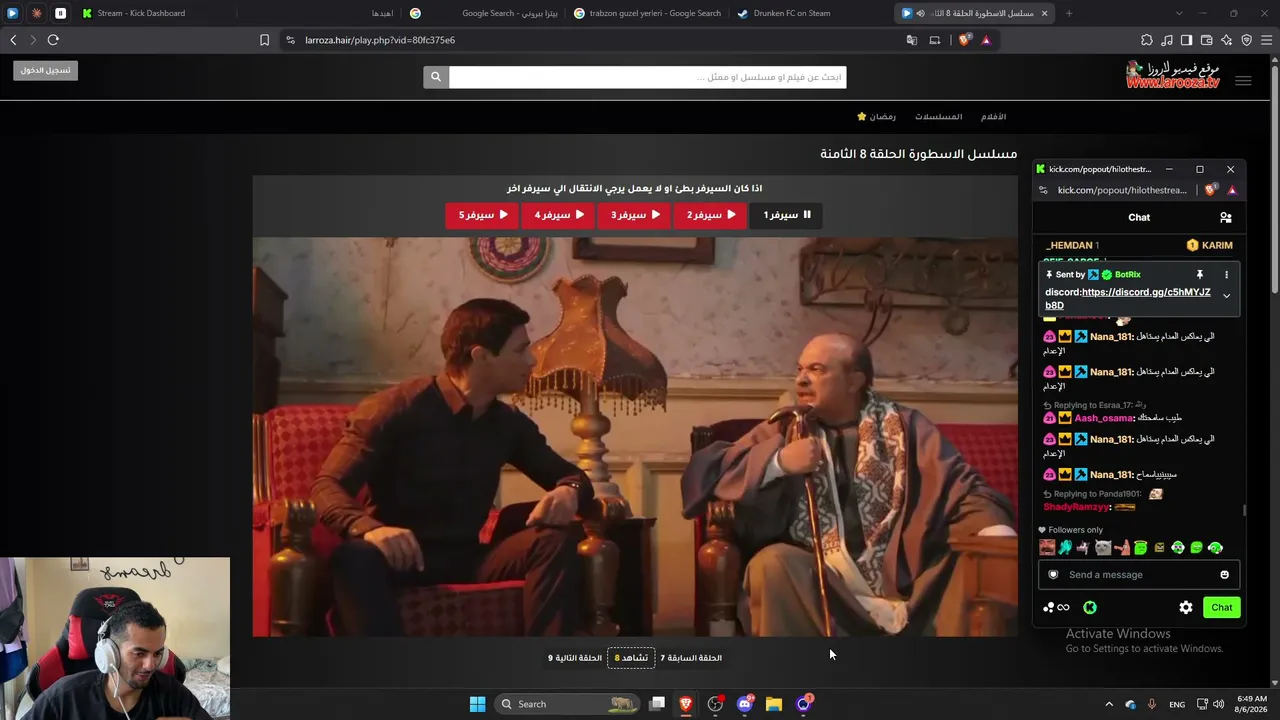Open the الأفلام menu item
Screen dimensions: 1280x720
pyautogui.click(x=993, y=117)
